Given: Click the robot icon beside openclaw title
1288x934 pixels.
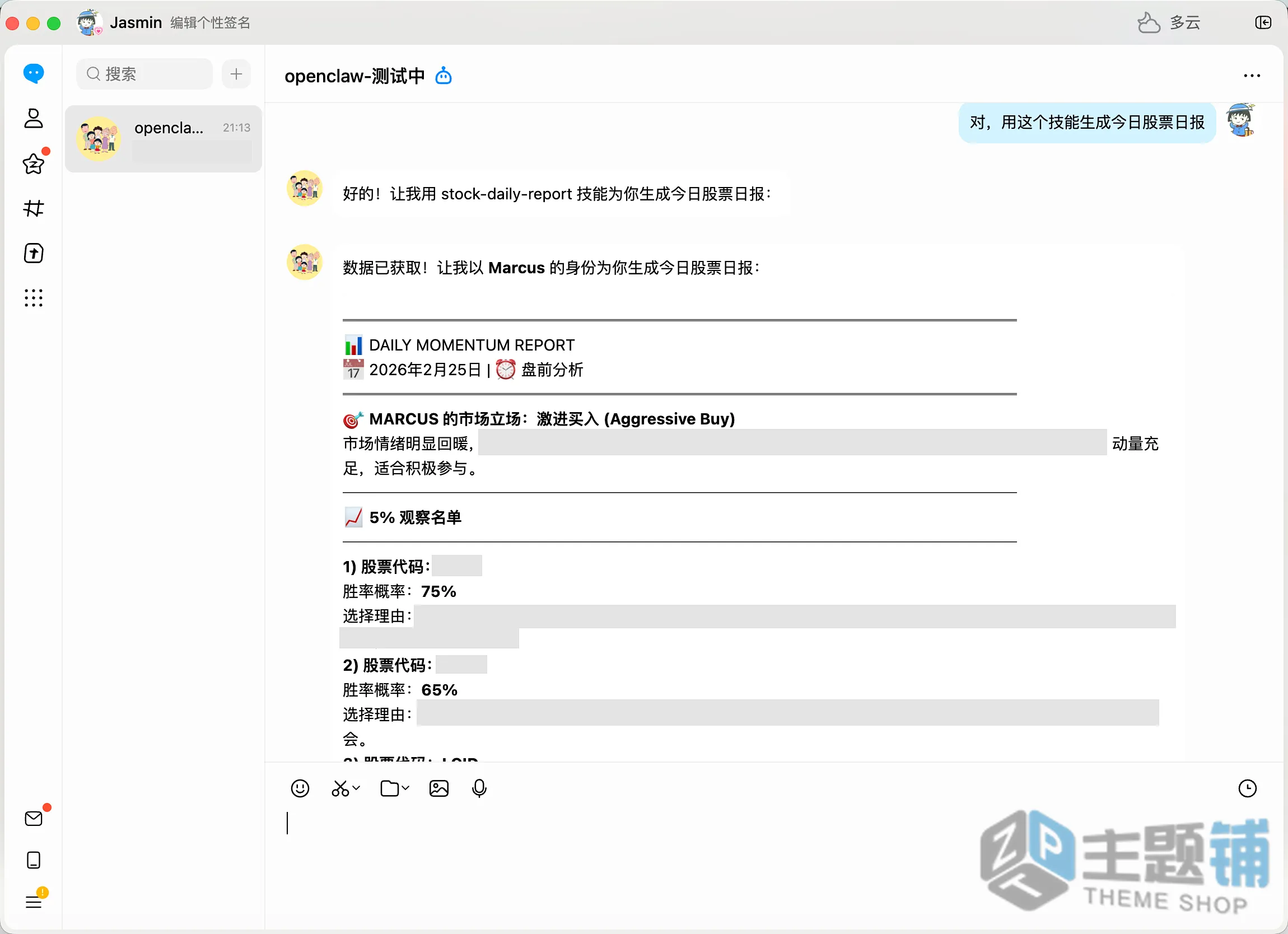Looking at the screenshot, I should pyautogui.click(x=444, y=76).
